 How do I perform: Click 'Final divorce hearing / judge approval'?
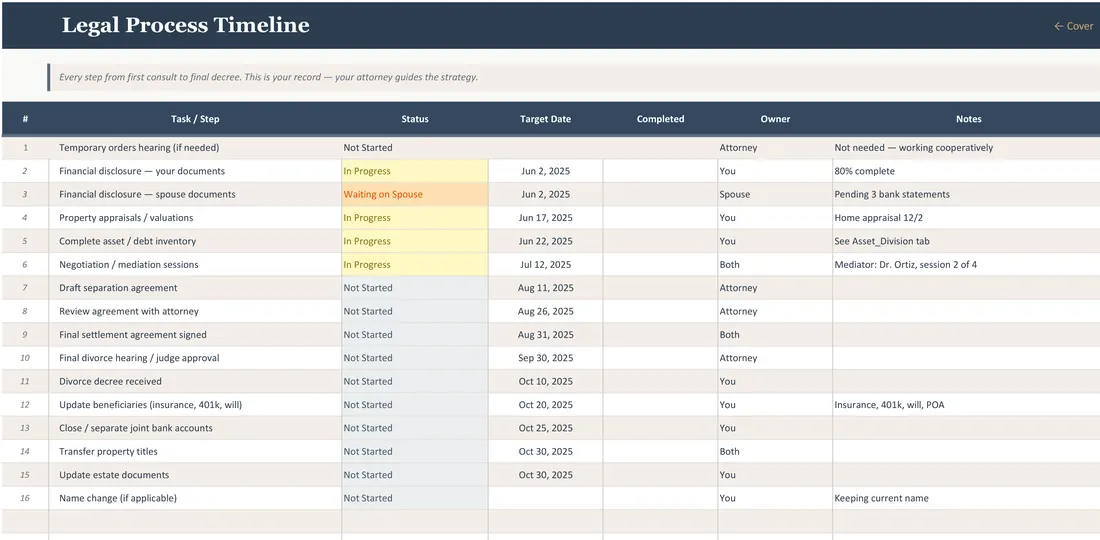click(139, 358)
